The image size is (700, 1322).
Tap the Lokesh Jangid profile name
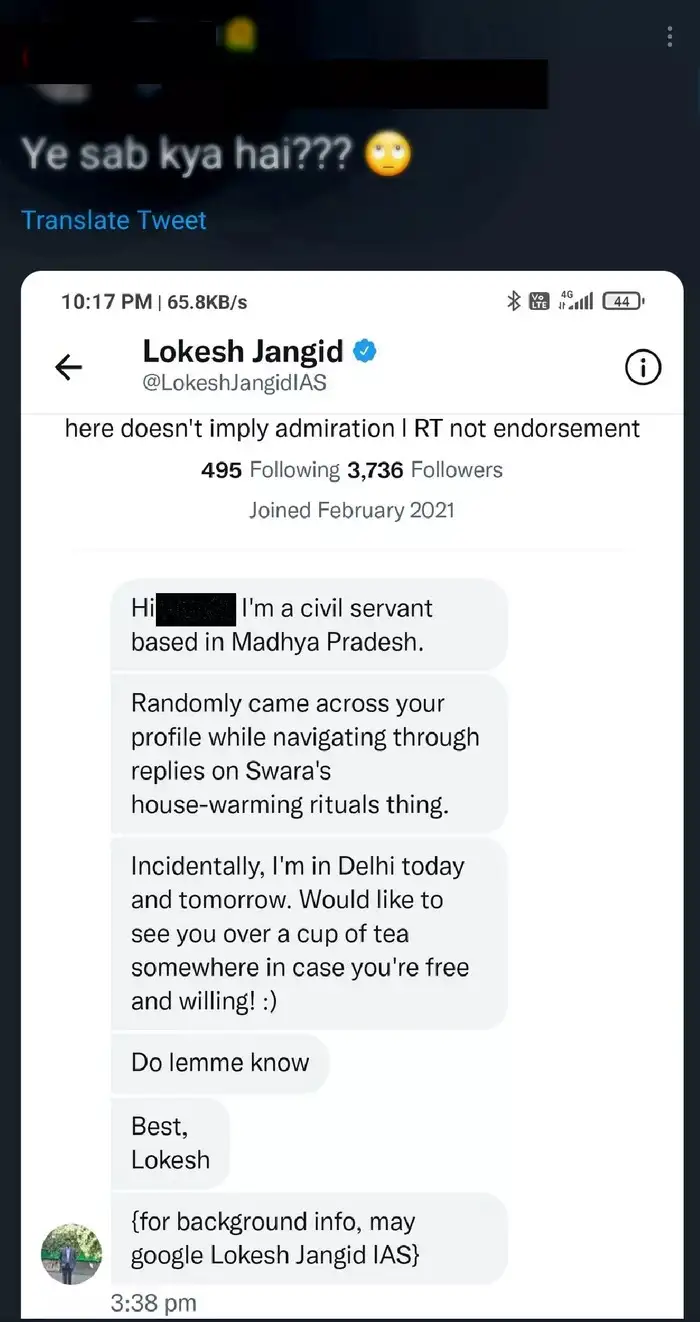click(243, 352)
